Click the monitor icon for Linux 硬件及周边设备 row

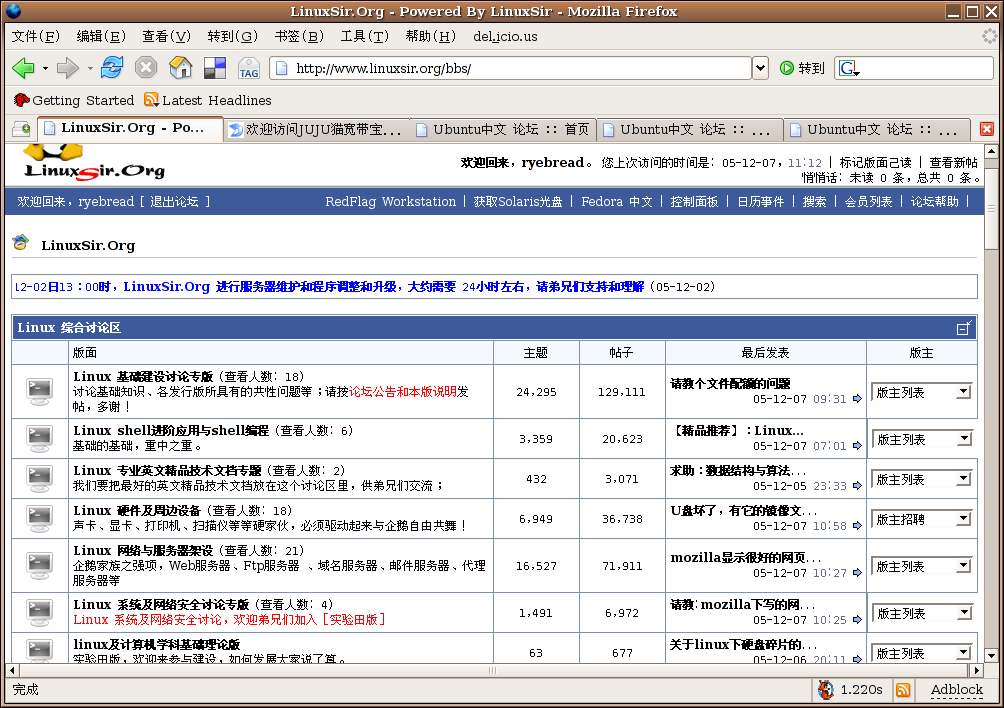tap(40, 519)
